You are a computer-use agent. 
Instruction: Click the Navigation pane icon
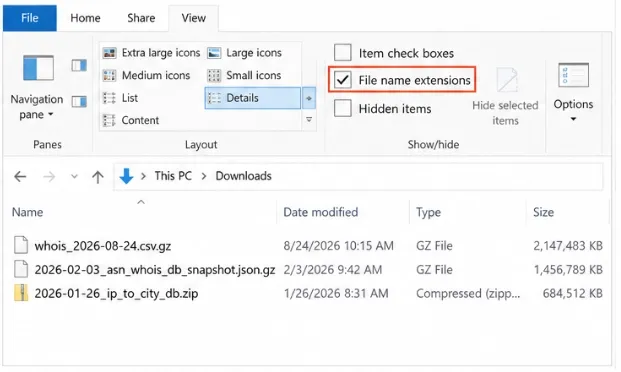click(38, 68)
